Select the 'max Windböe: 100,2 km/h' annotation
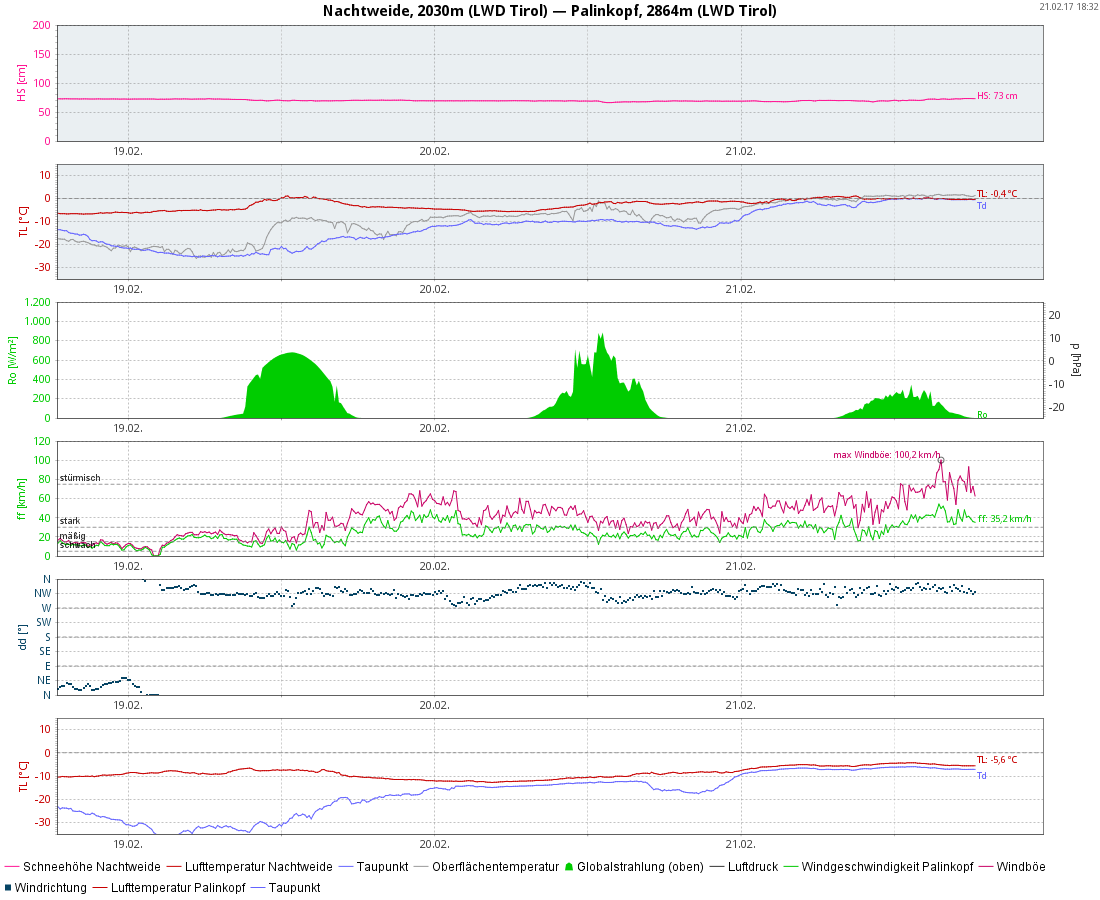The image size is (1100, 900). (887, 455)
